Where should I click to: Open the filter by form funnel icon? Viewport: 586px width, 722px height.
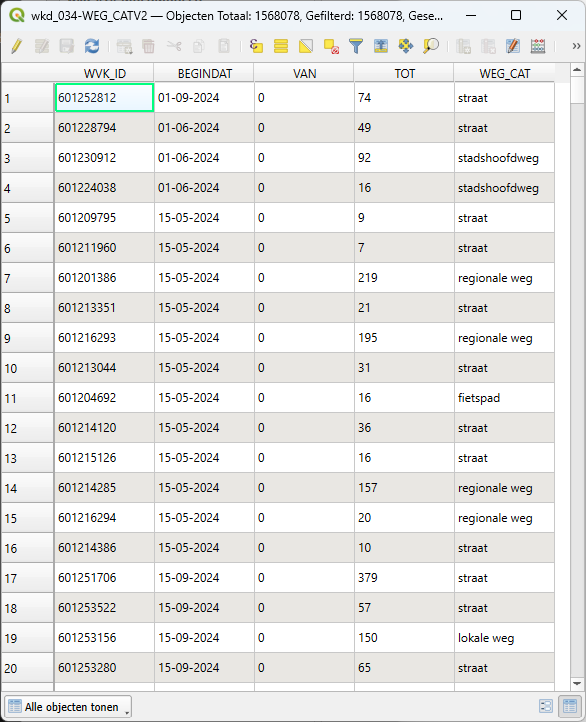(356, 46)
